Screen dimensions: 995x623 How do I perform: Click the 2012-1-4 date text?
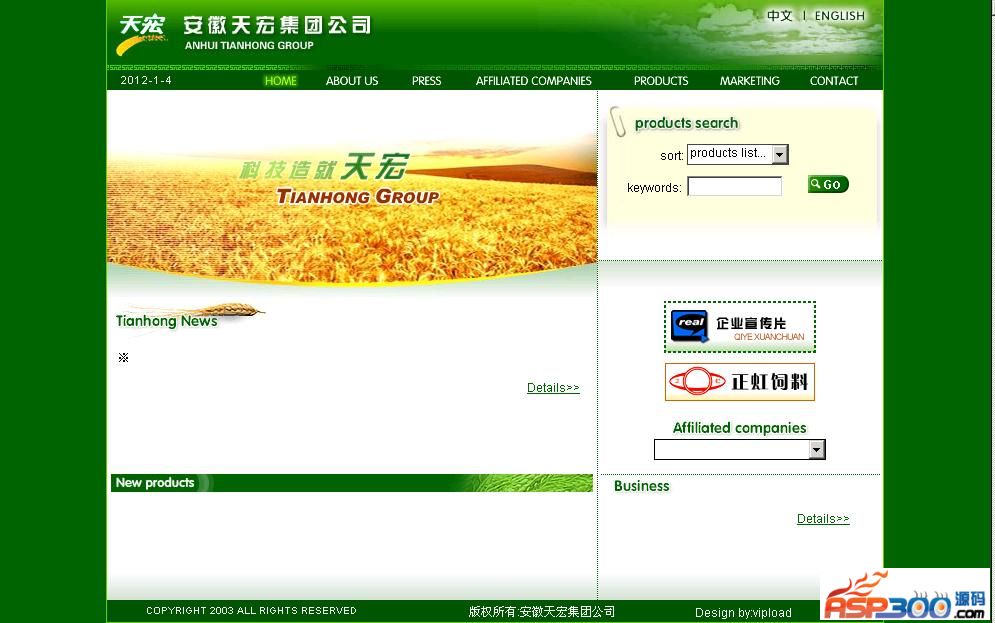[x=146, y=81]
